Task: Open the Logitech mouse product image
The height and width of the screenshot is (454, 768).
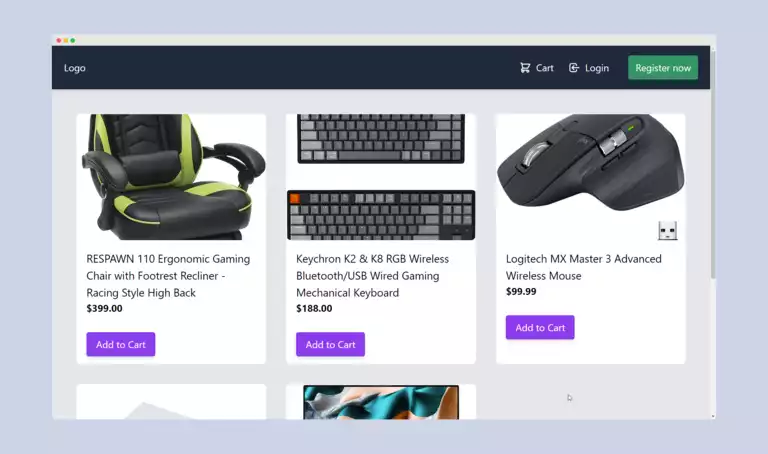Action: 591,177
